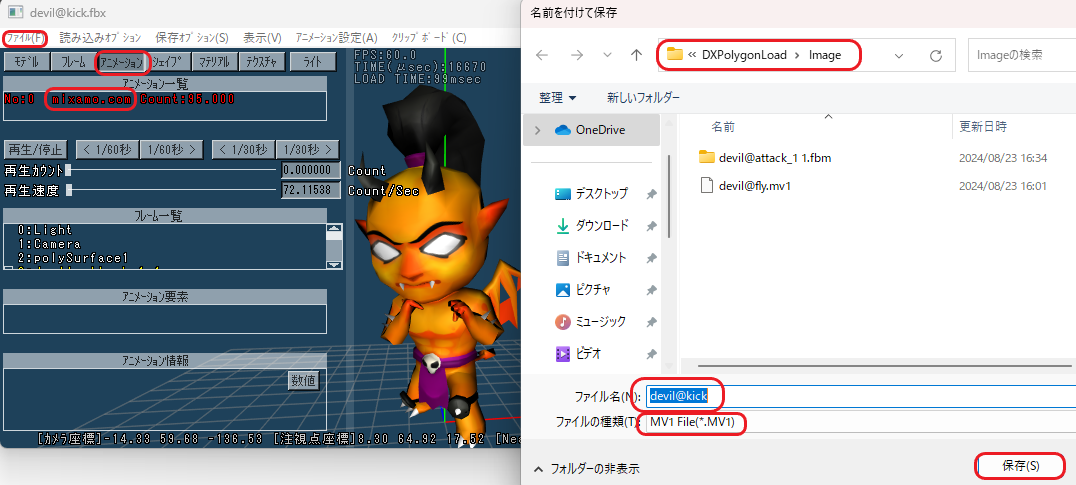
Task: Switch to the マテリアル tab
Action: click(x=214, y=62)
